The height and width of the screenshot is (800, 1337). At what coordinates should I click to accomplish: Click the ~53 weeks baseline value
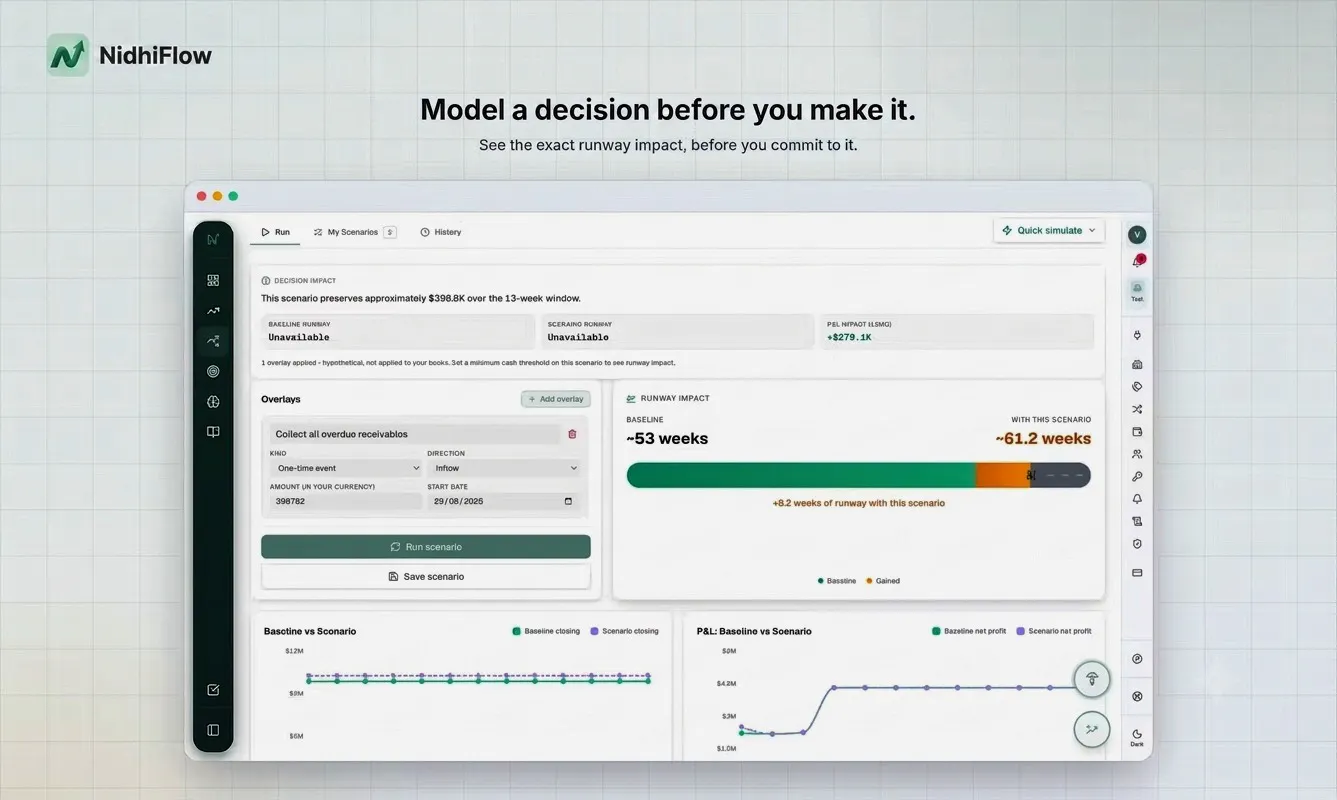point(667,439)
